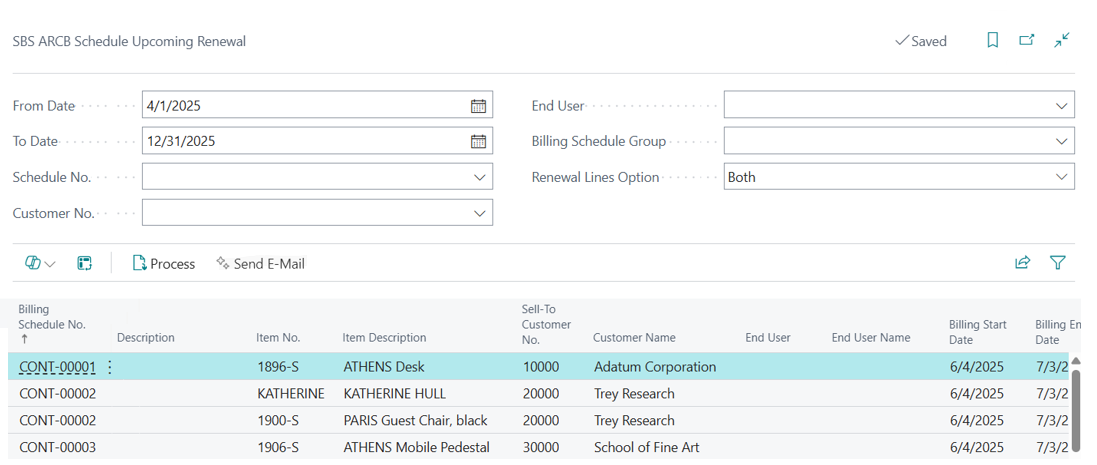Expand the End User dropdown
This screenshot has height=465, width=1097.
[x=1061, y=105]
